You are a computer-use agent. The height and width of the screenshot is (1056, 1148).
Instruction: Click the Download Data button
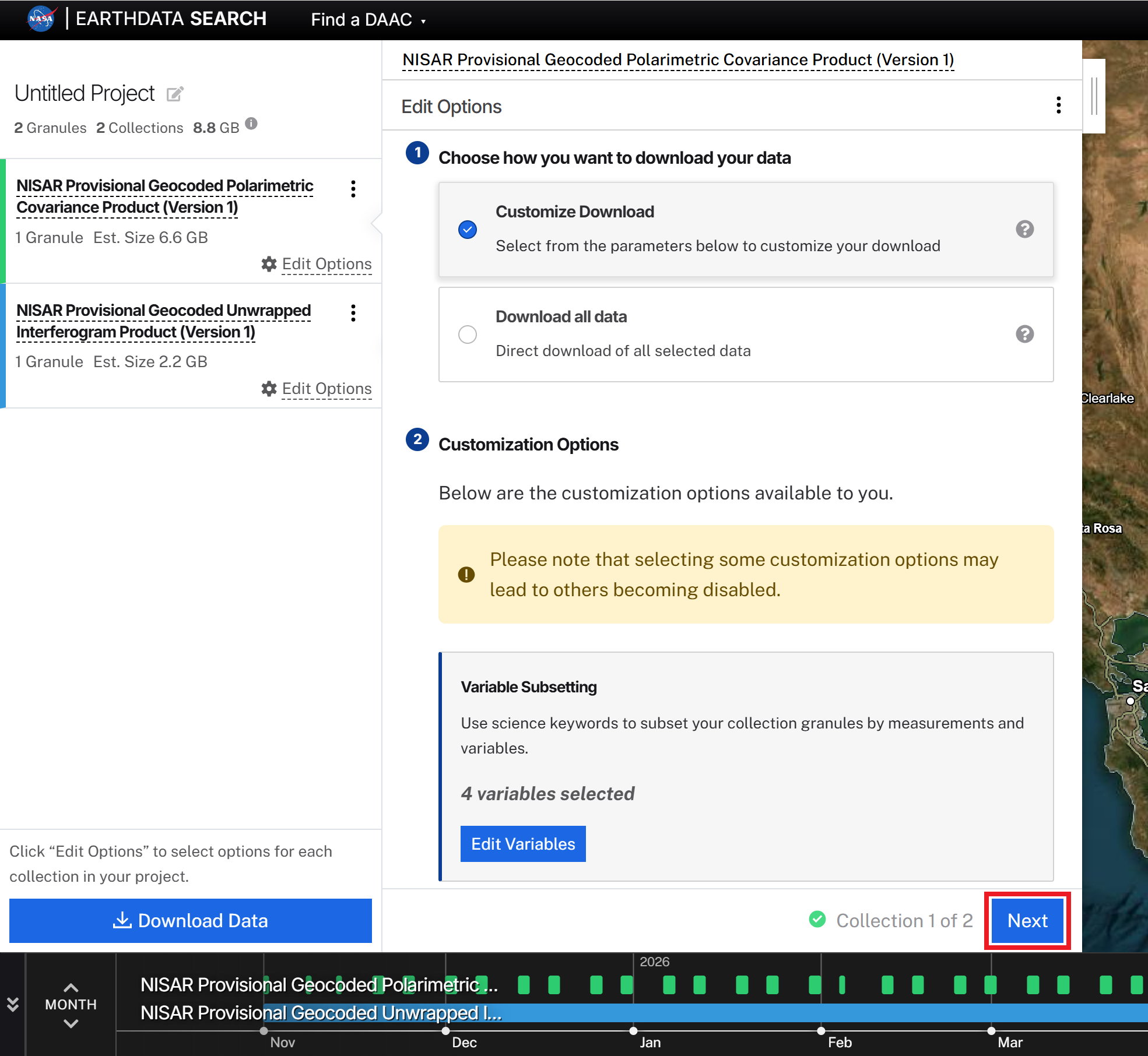[191, 921]
